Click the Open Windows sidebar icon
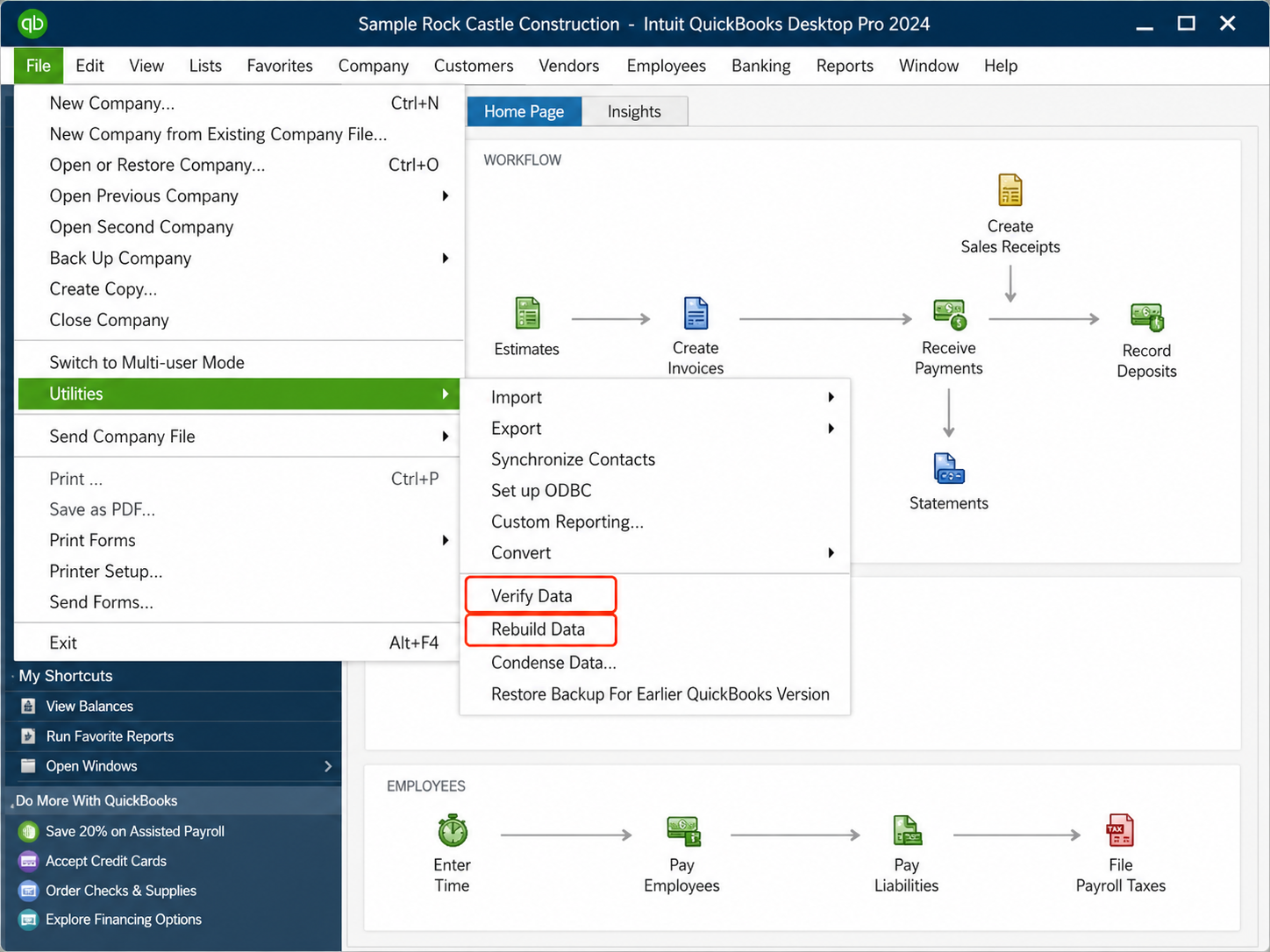Image resolution: width=1270 pixels, height=952 pixels. tap(28, 765)
